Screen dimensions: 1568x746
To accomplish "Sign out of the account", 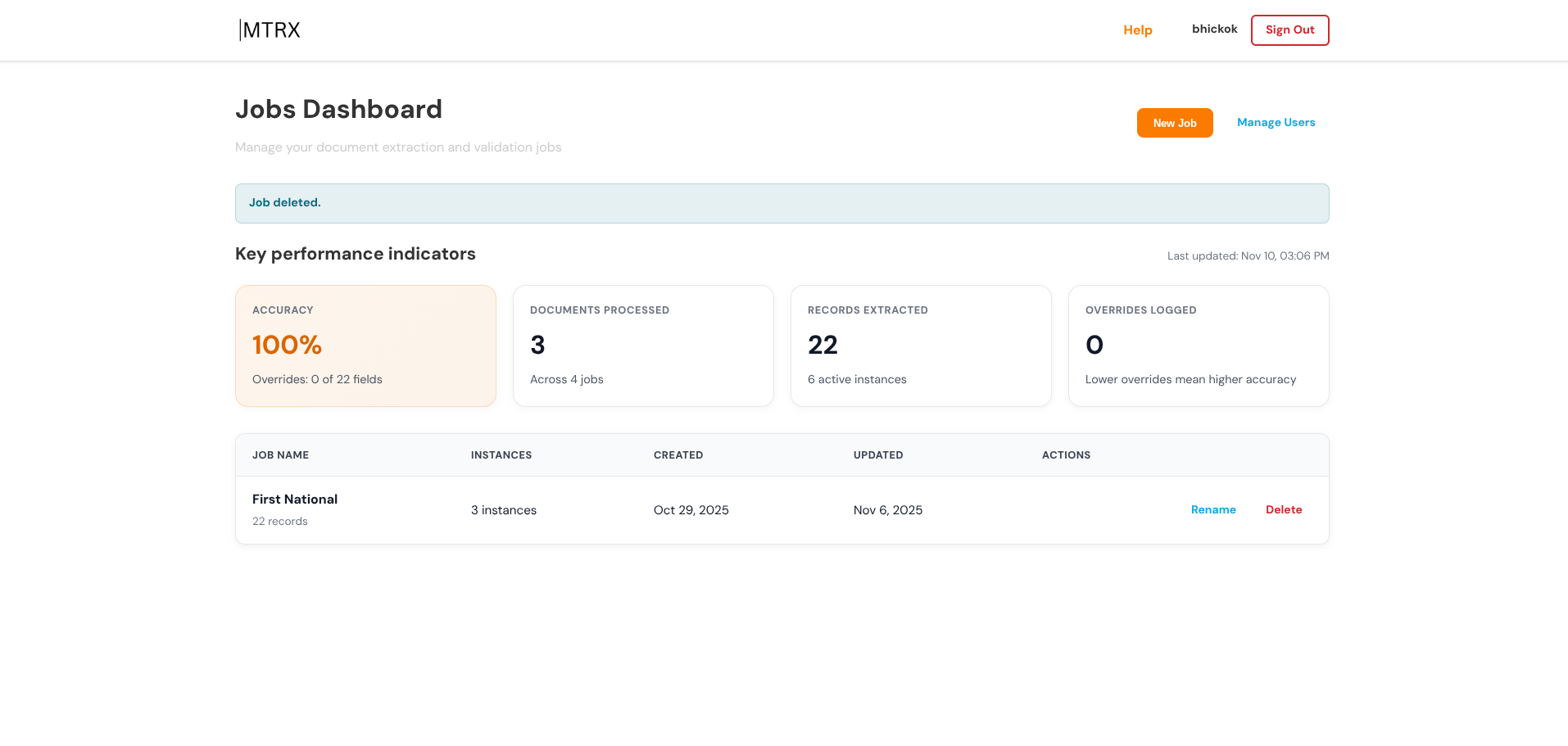I will coord(1289,29).
